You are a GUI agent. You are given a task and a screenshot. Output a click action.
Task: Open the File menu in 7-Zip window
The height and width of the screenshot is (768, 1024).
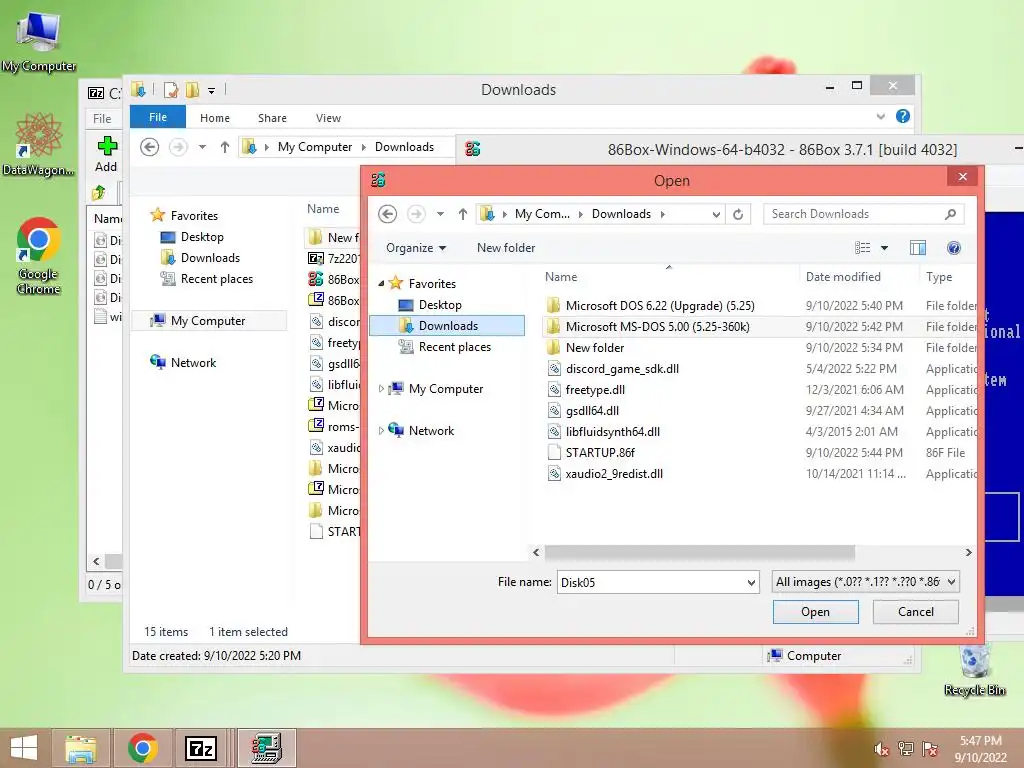(x=102, y=118)
